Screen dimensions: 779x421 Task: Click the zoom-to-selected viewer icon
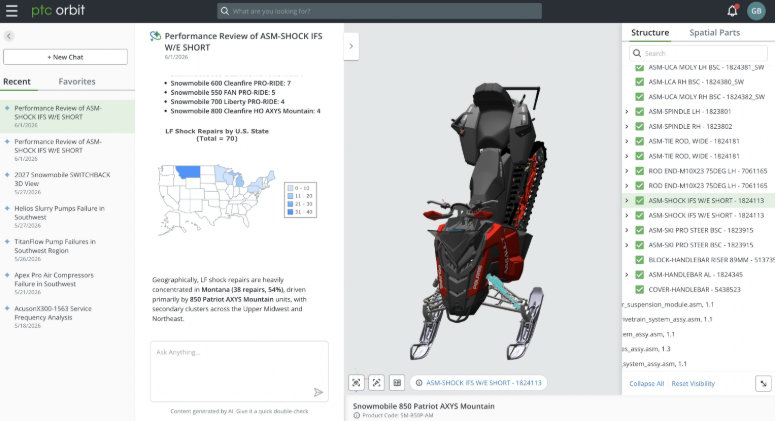pyautogui.click(x=377, y=383)
